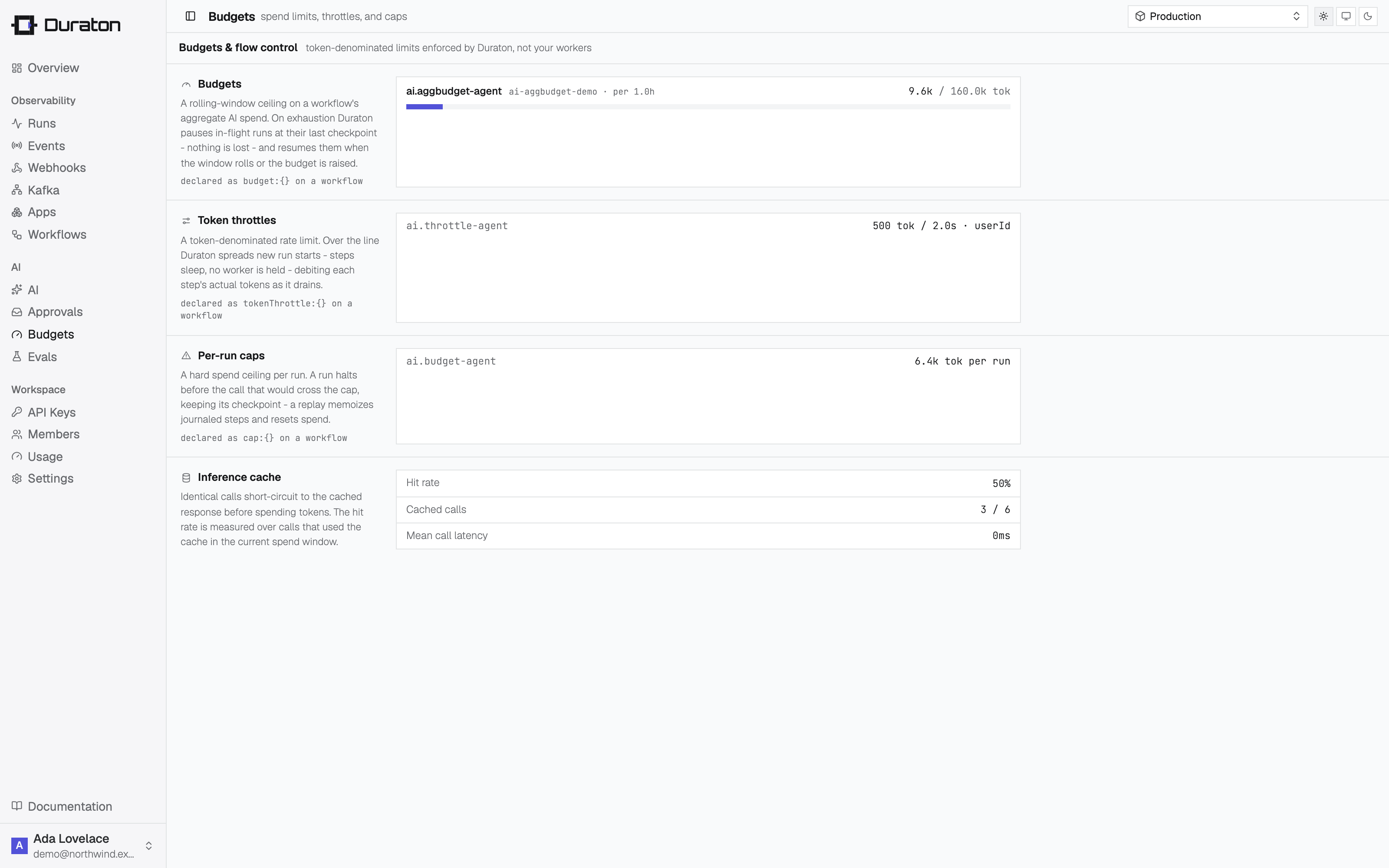Click the 500 tok / 2.0s userId value

[941, 226]
